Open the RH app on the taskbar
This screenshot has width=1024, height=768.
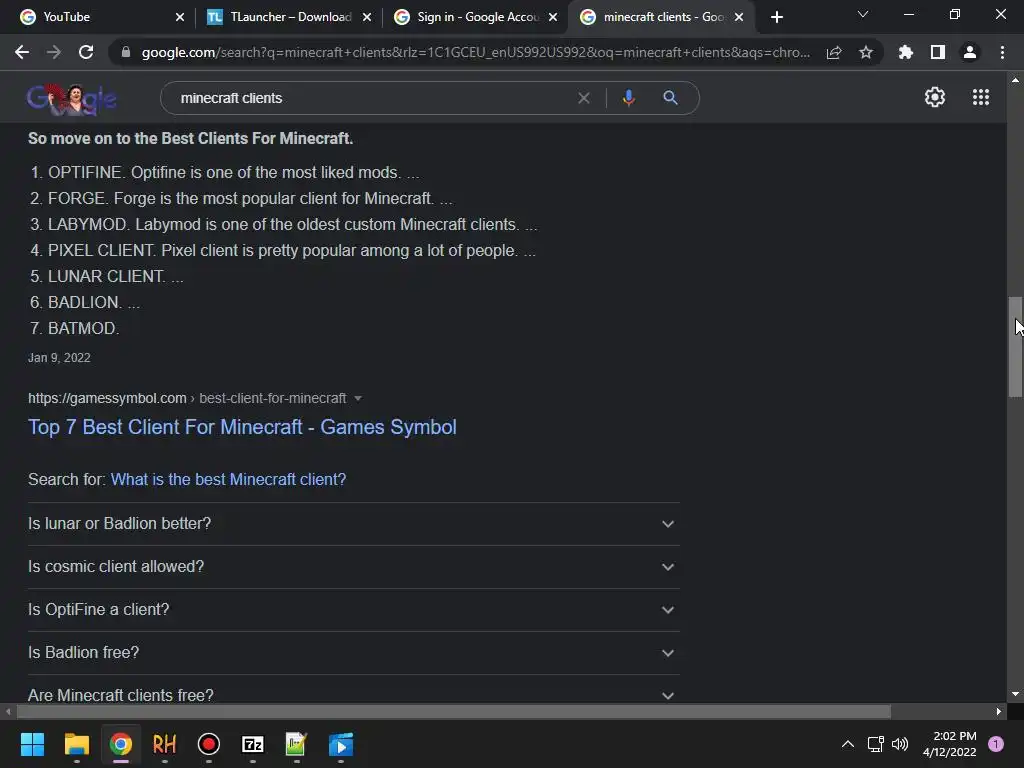click(x=165, y=744)
